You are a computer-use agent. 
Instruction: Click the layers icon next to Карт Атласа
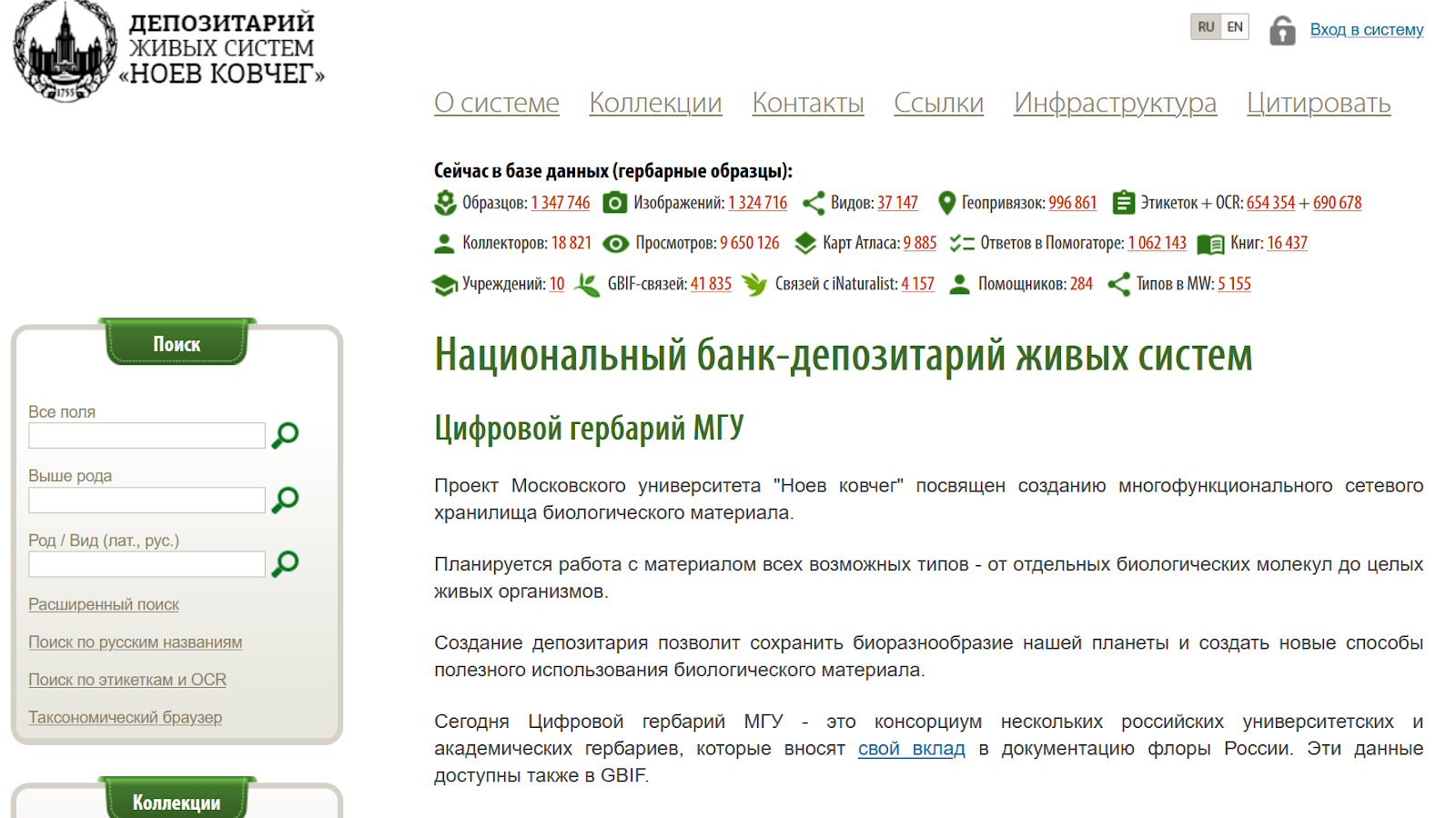click(x=805, y=243)
